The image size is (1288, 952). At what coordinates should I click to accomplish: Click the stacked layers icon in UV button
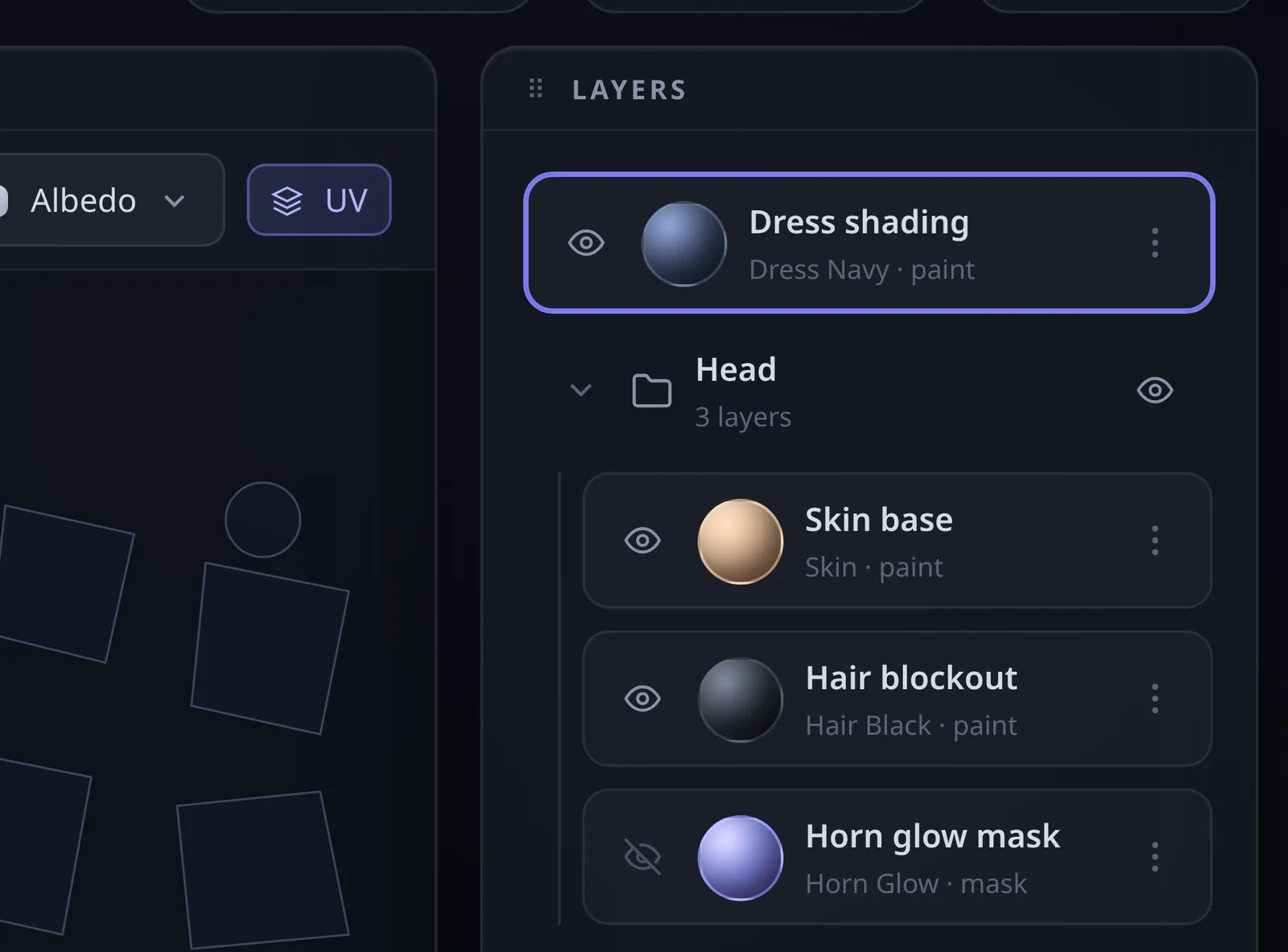(287, 200)
